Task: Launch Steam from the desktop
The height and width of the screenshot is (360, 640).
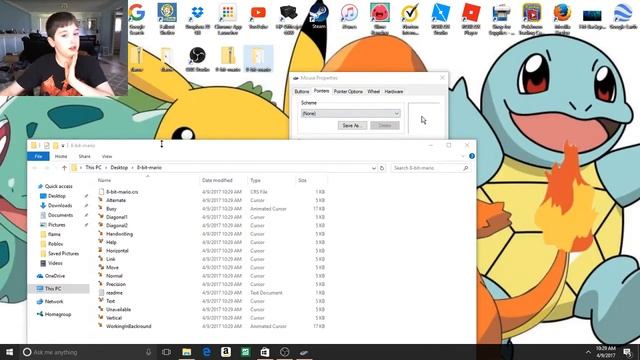Action: tap(319, 16)
